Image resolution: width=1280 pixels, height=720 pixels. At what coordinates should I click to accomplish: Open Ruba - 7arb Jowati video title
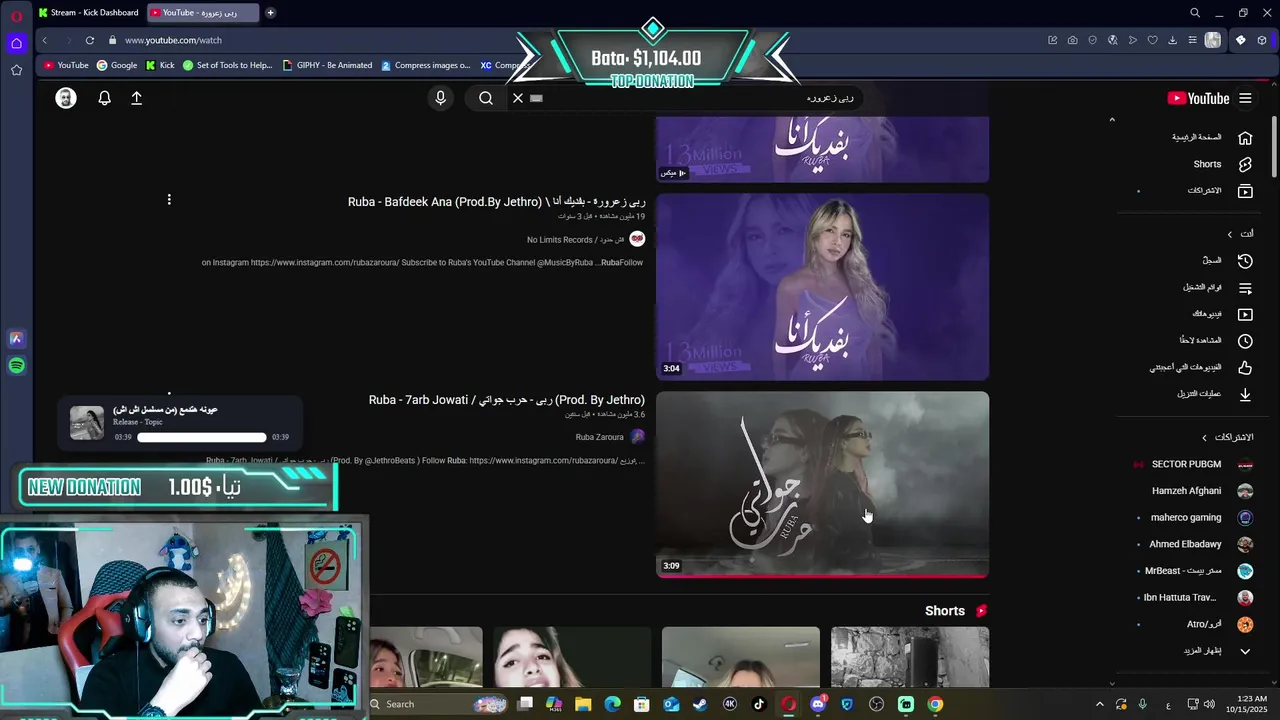pos(507,400)
